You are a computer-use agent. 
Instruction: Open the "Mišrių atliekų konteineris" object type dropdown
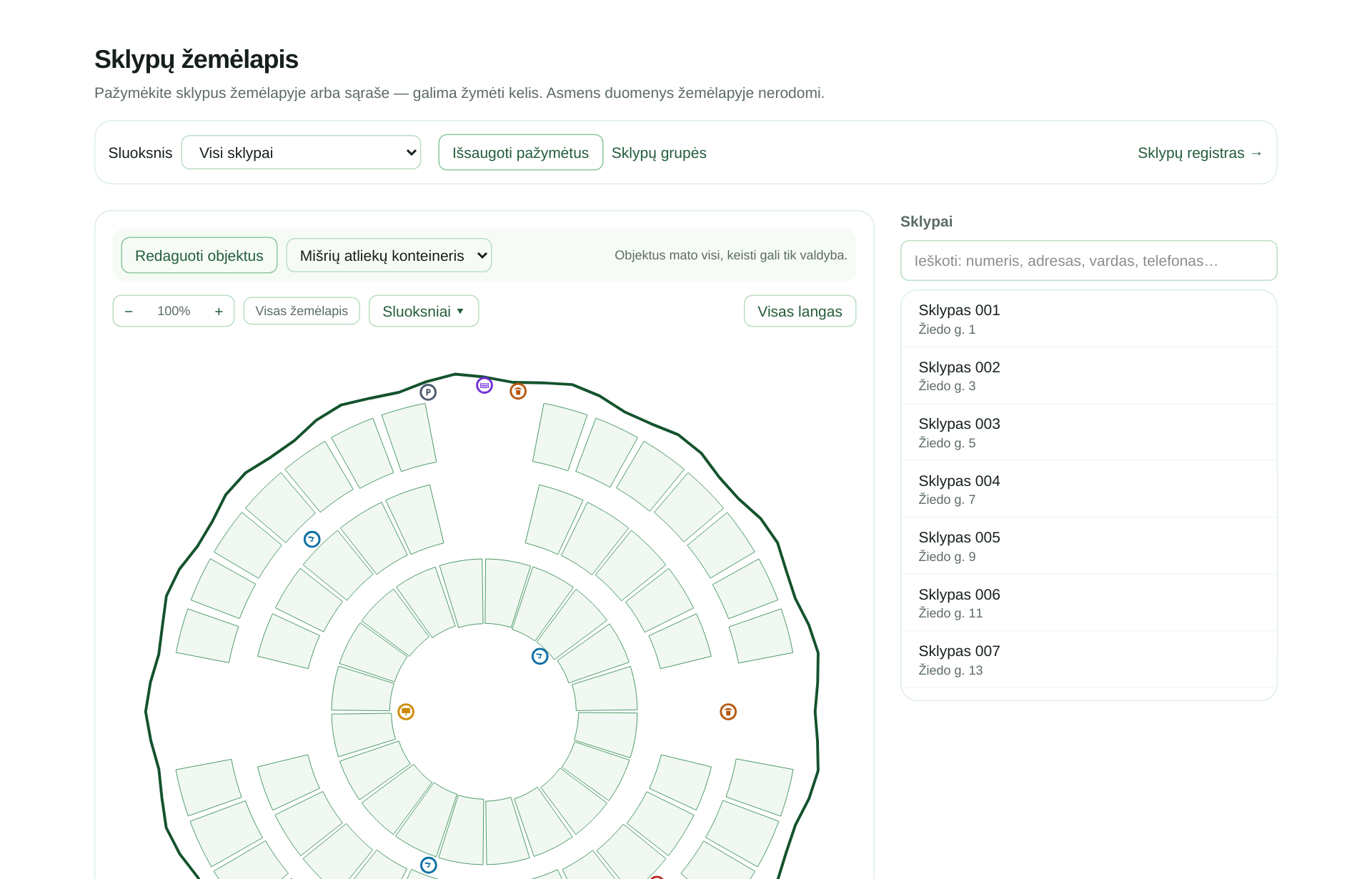click(x=389, y=256)
